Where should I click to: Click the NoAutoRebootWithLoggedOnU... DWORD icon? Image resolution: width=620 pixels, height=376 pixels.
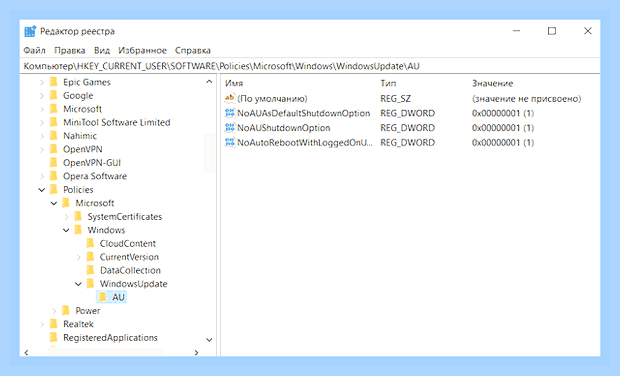point(230,142)
